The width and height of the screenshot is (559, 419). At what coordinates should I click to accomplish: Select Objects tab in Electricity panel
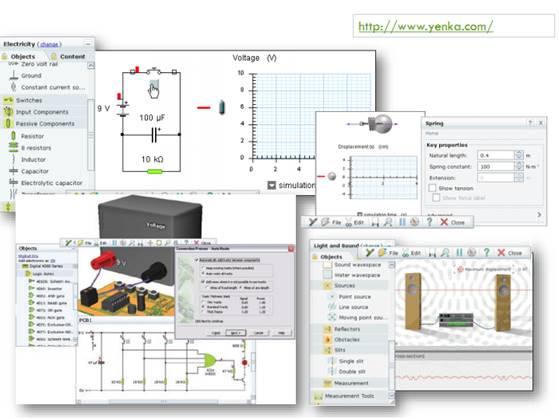[23, 56]
